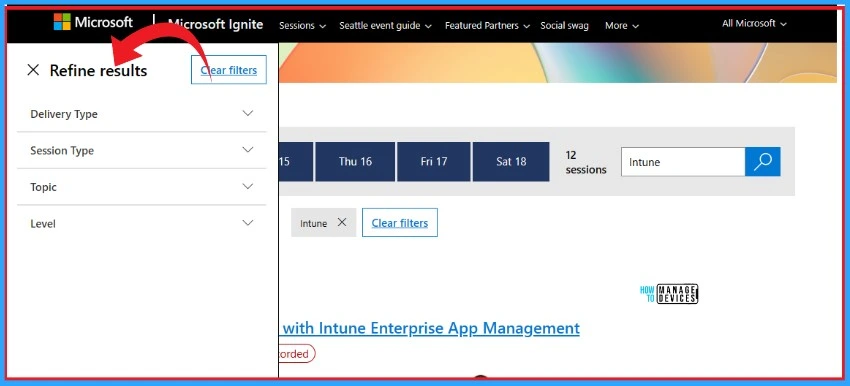This screenshot has height=386, width=850.
Task: Expand the Delivery Type filter
Action: (x=141, y=114)
